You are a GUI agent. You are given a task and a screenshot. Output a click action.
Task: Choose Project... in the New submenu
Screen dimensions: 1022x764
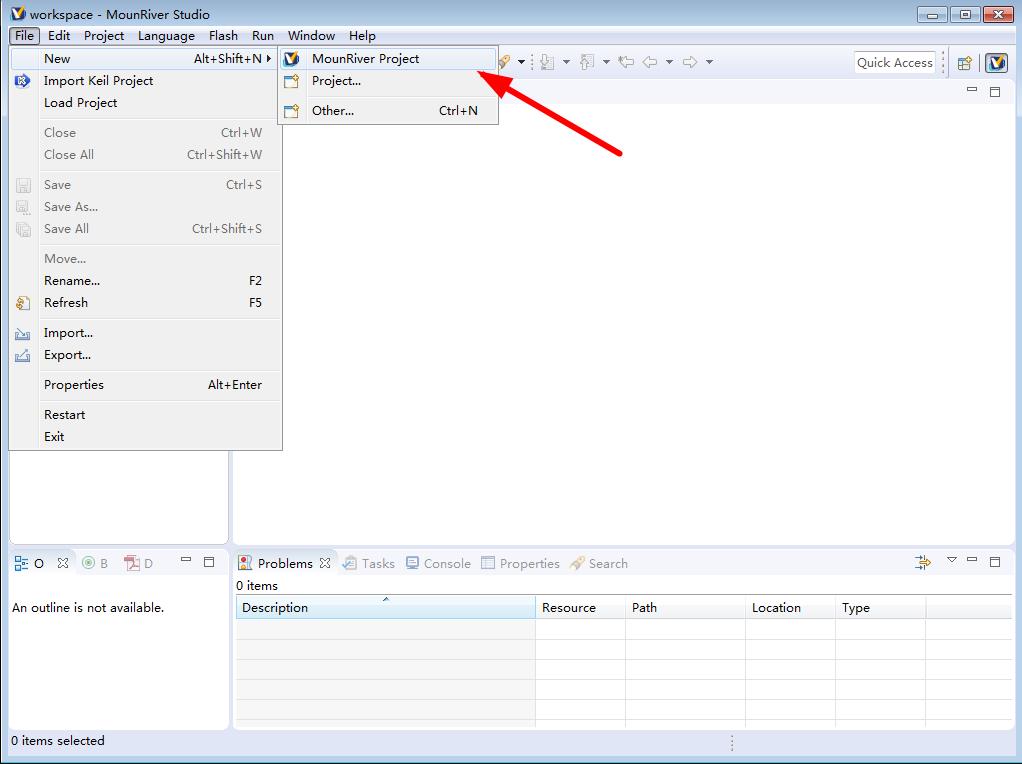[x=388, y=81]
